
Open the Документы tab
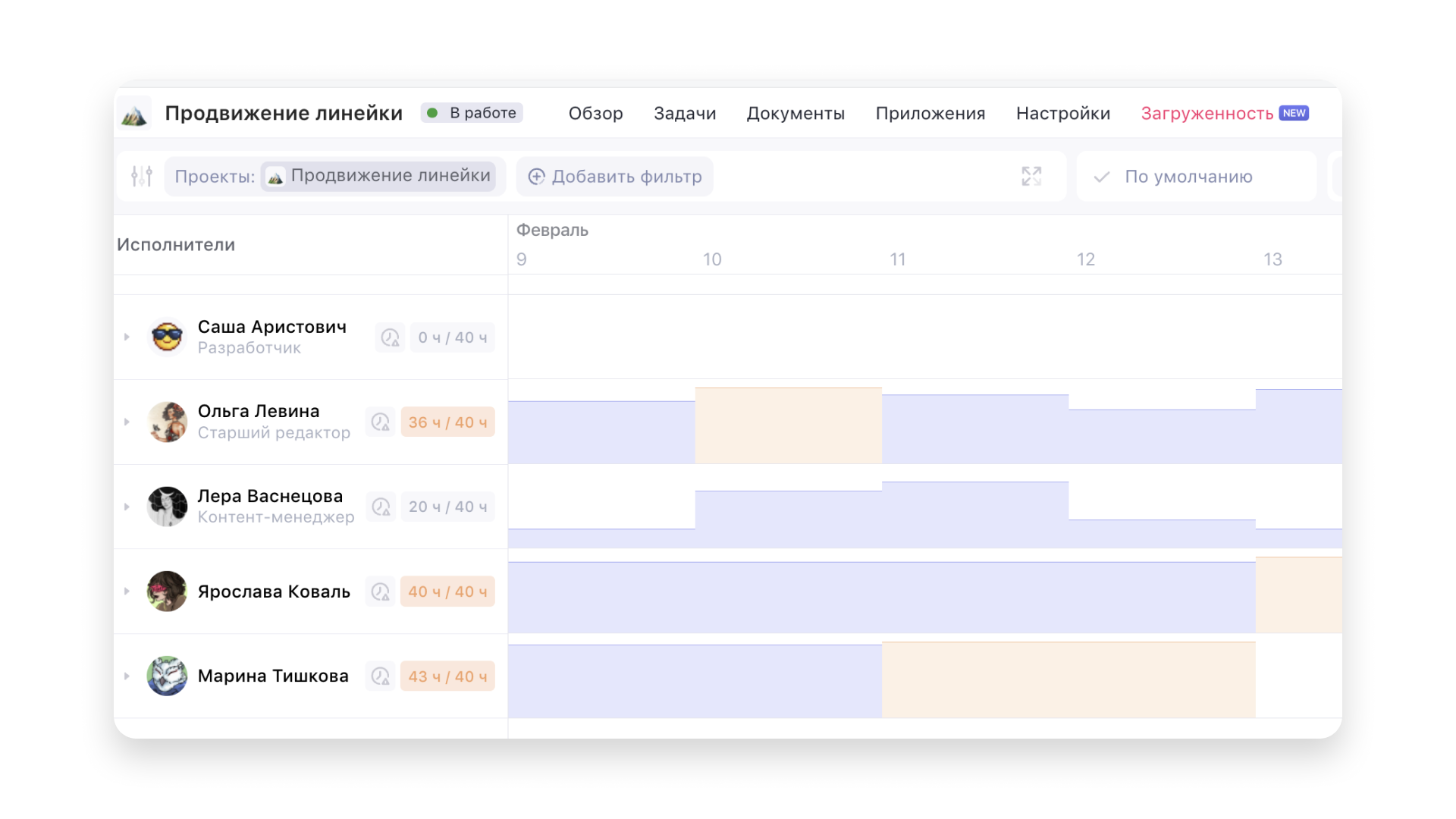tap(795, 114)
